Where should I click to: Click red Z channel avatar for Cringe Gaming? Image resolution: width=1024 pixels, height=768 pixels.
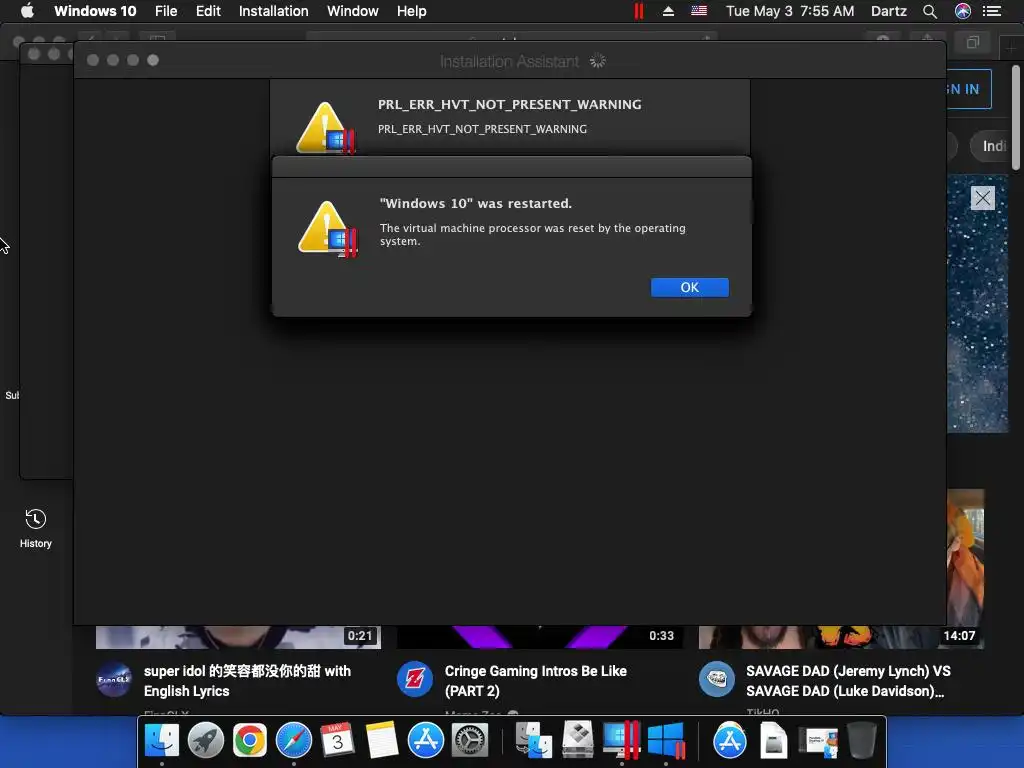pyautogui.click(x=415, y=679)
